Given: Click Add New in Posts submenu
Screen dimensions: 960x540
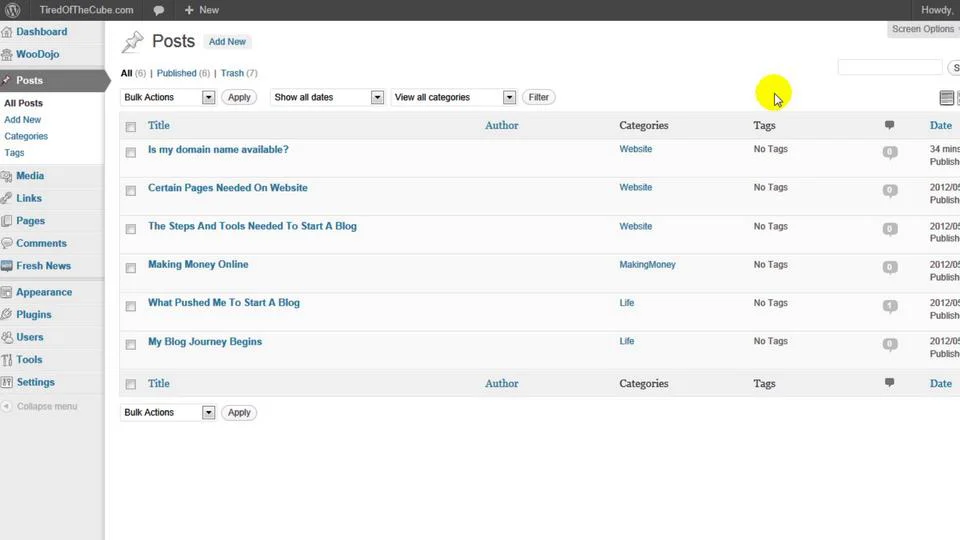Looking at the screenshot, I should [23, 119].
